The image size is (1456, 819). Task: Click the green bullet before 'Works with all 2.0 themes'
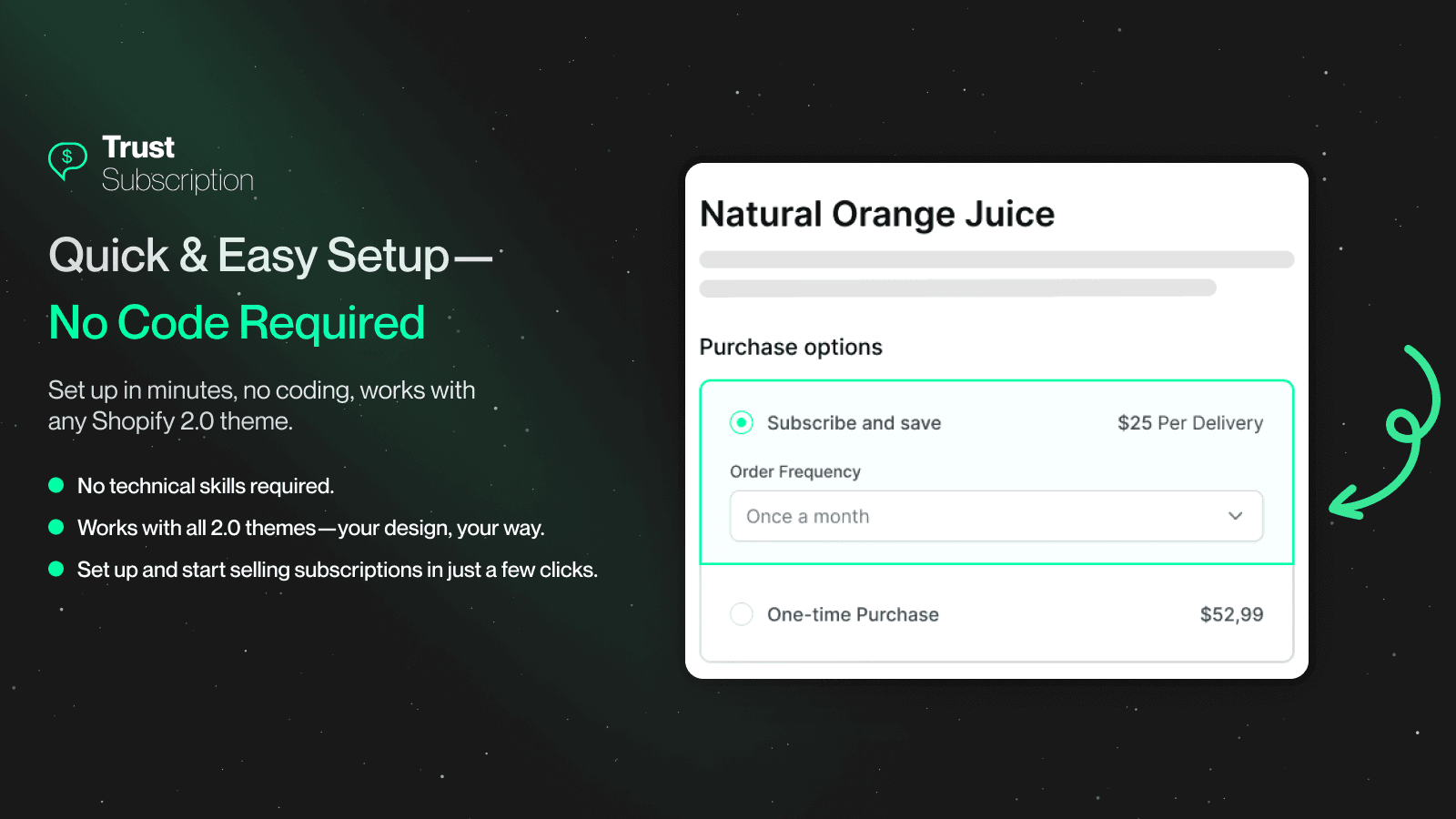(x=56, y=527)
